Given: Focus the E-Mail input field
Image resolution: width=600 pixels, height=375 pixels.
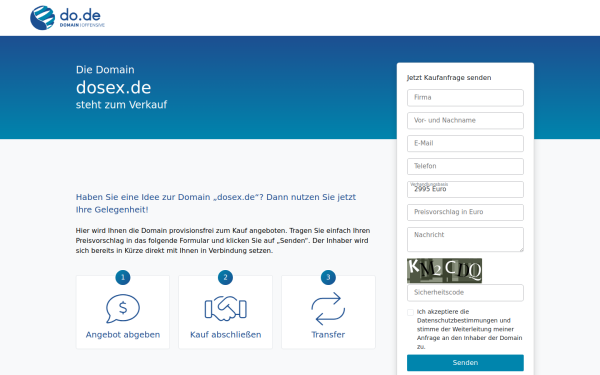Looking at the screenshot, I should (465, 143).
